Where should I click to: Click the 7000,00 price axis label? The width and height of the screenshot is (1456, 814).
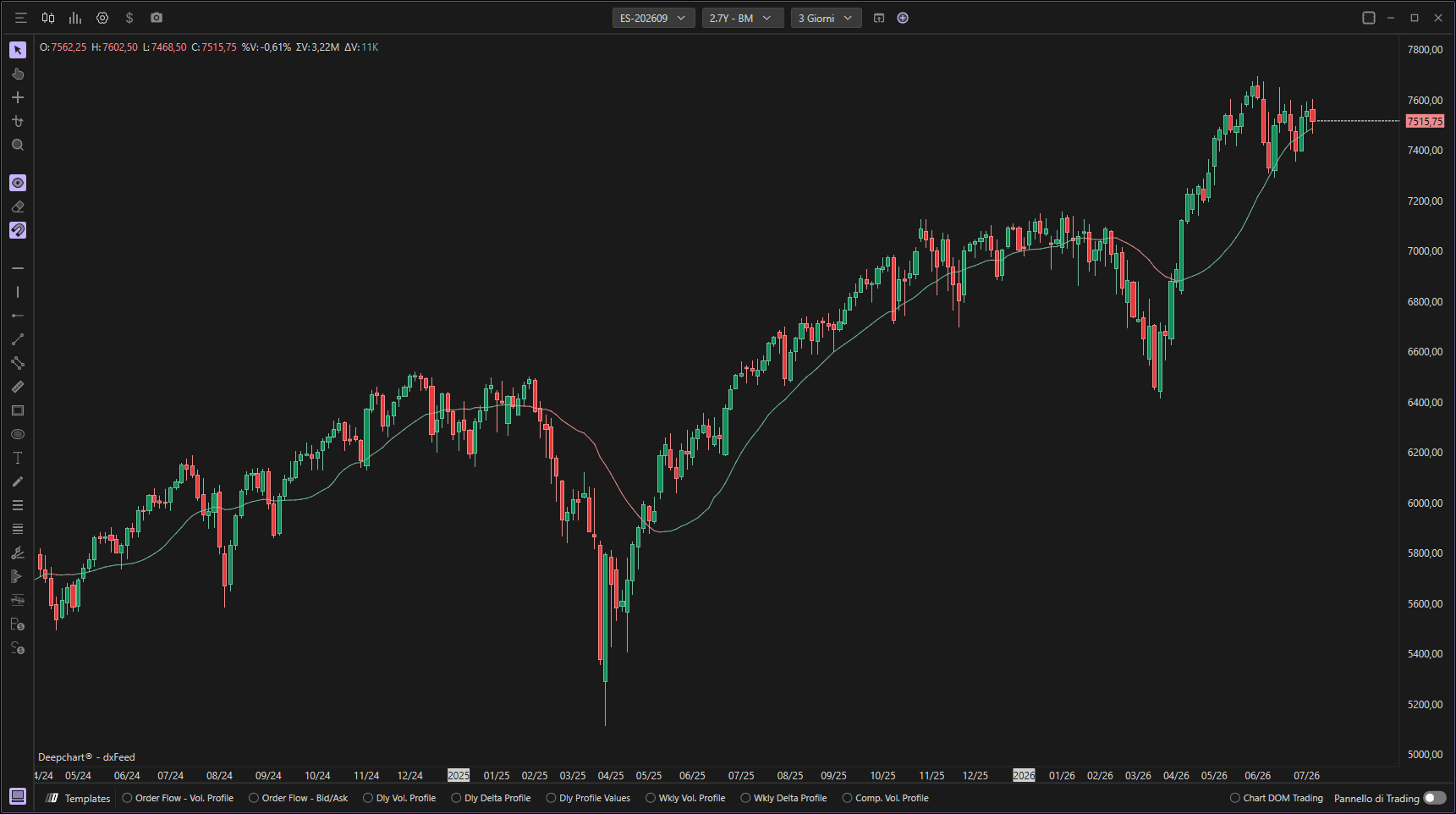(x=1425, y=251)
